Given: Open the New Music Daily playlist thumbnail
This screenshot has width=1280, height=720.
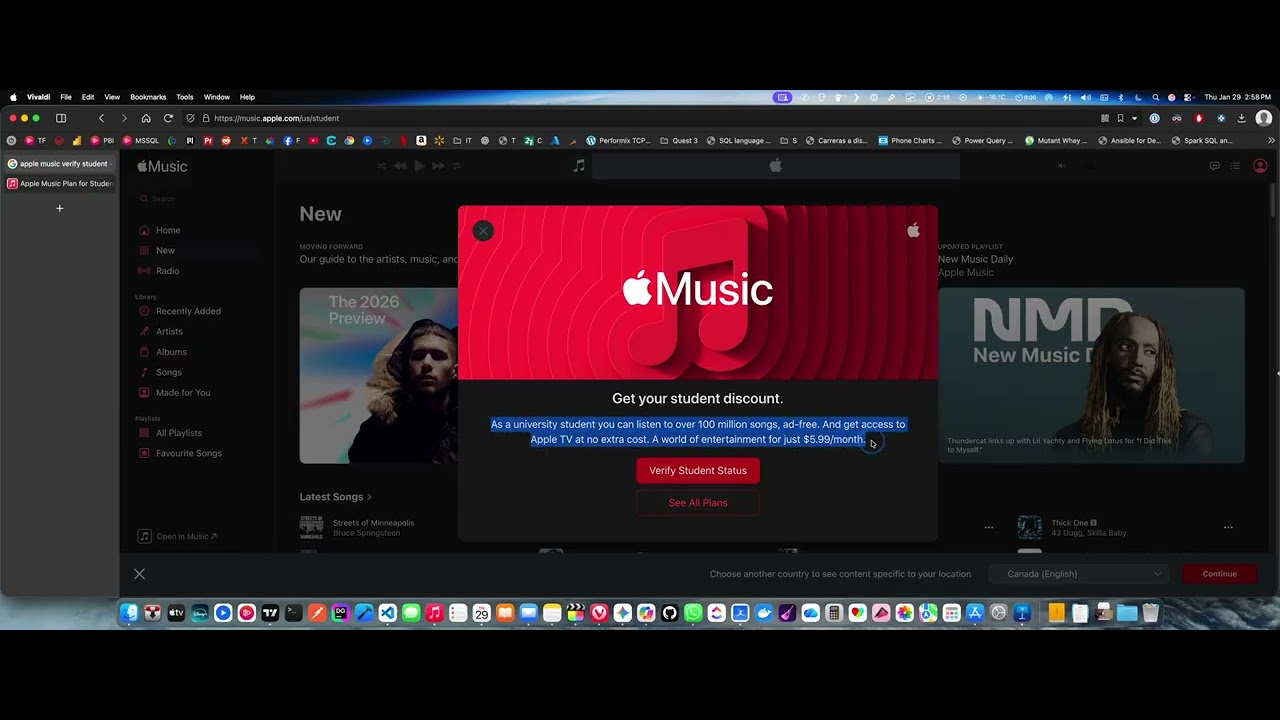Looking at the screenshot, I should 1091,376.
